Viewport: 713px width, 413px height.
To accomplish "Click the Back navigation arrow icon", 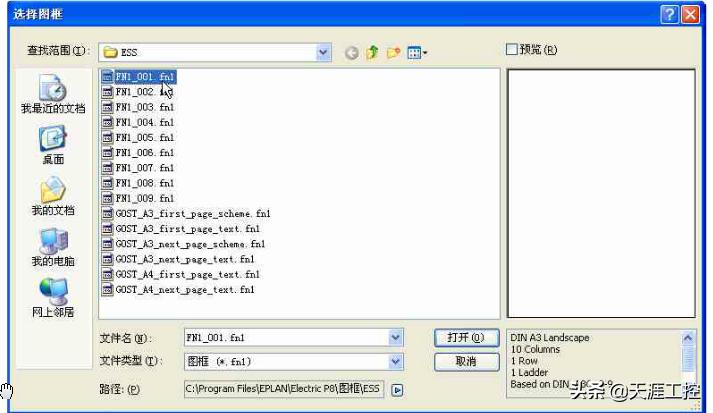I will [351, 53].
